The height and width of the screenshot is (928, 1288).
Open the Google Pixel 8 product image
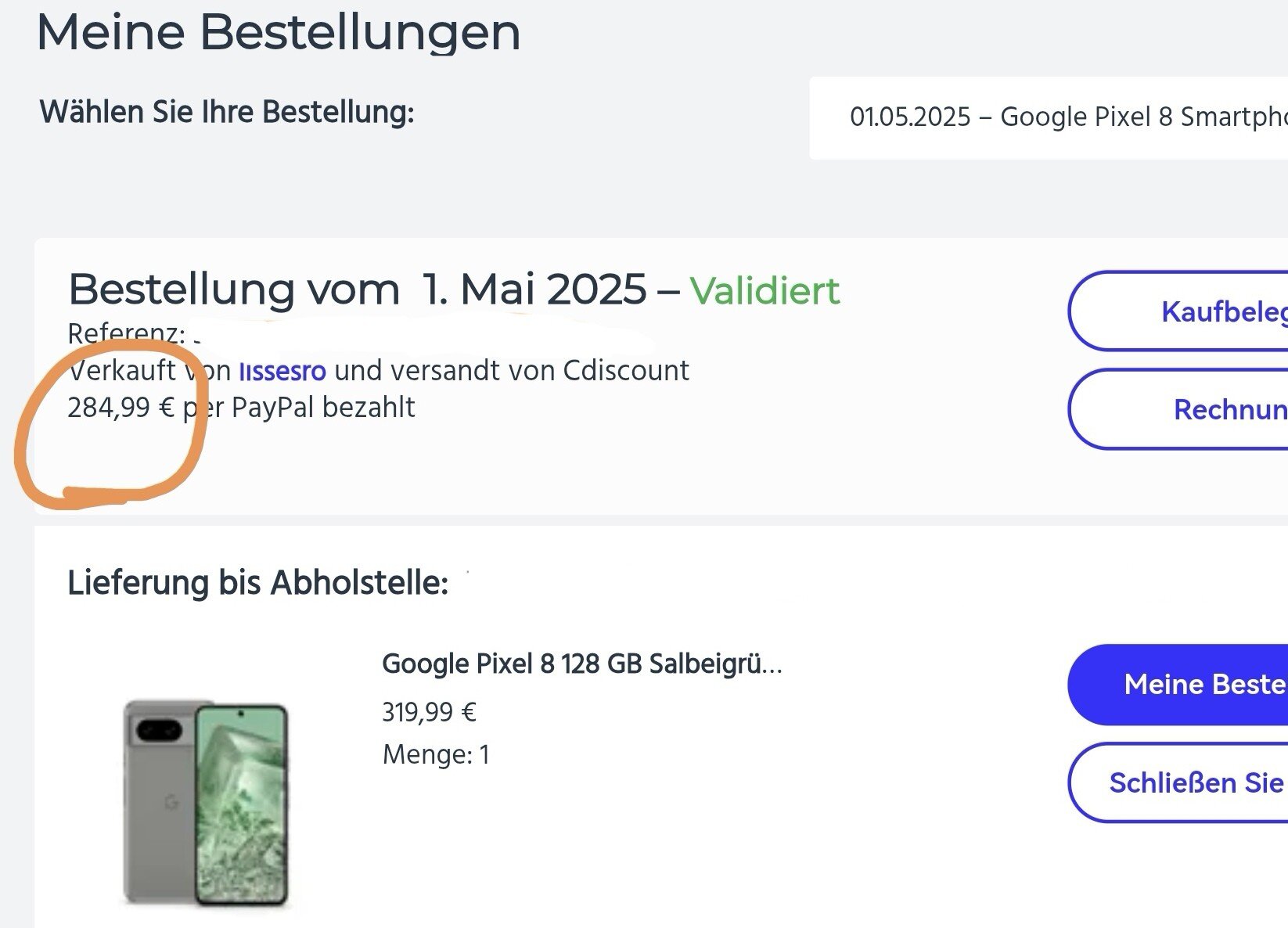207,802
